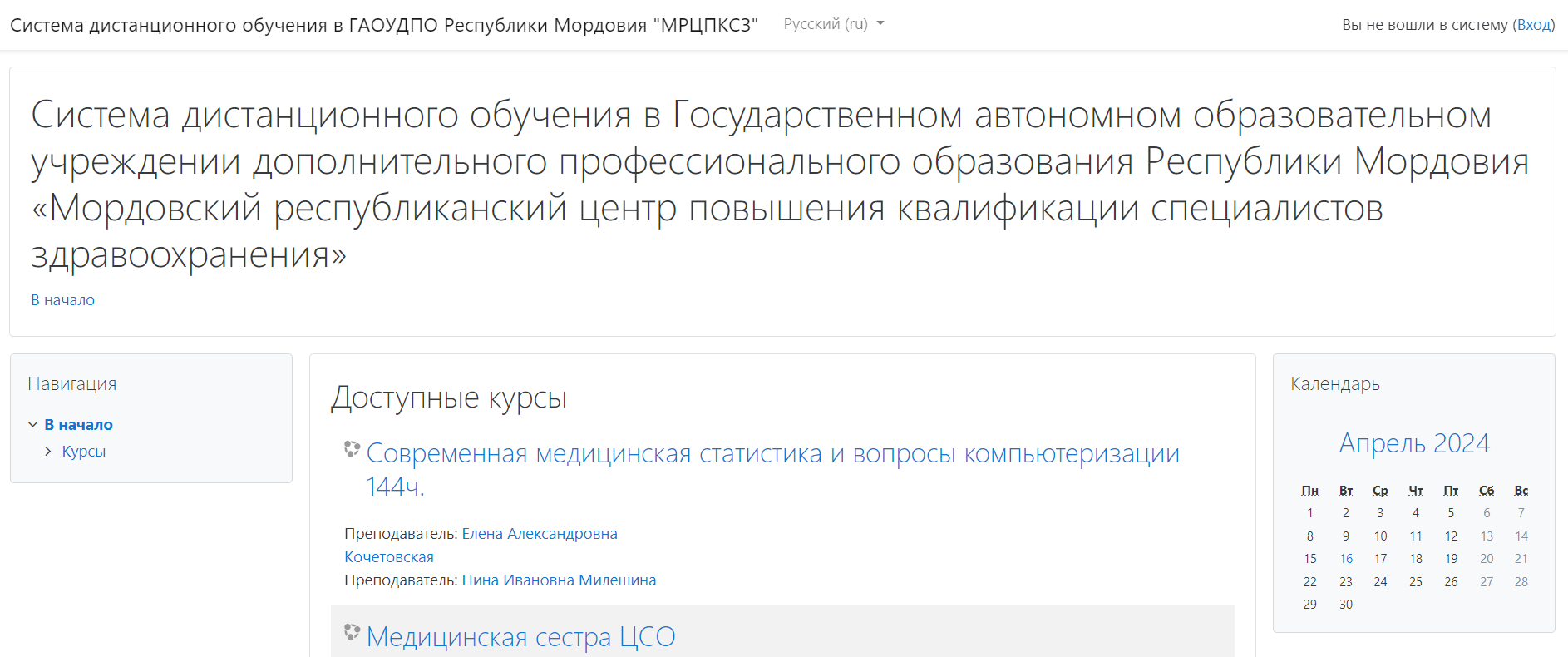Image resolution: width=1568 pixels, height=657 pixels.
Task: Click the Доступные курсы heading
Action: (x=449, y=398)
